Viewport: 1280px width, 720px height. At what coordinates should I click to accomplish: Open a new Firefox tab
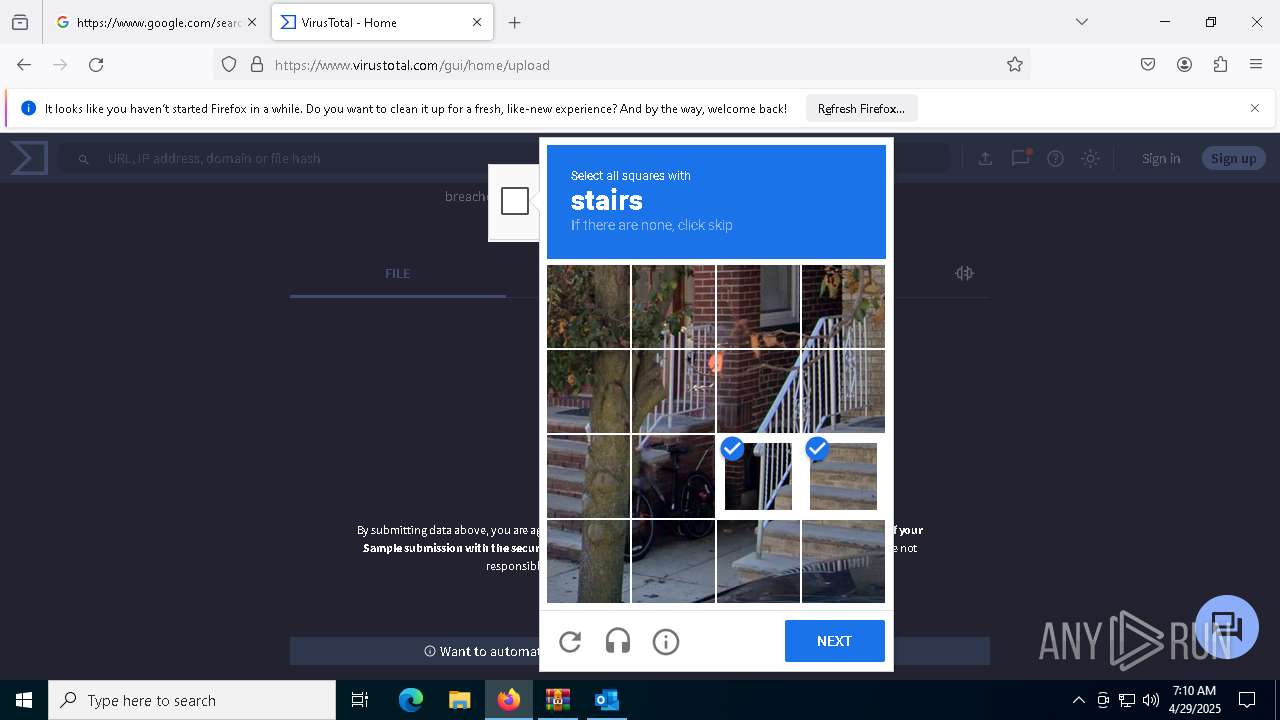515,22
